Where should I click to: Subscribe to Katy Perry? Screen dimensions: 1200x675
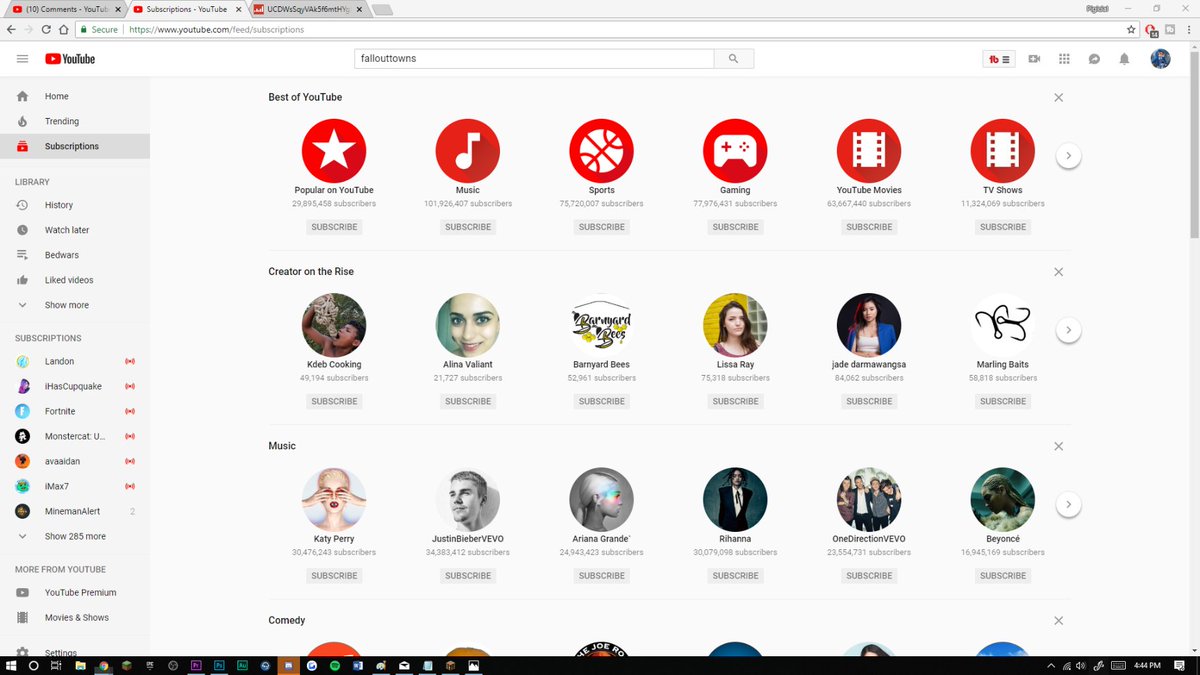click(334, 576)
